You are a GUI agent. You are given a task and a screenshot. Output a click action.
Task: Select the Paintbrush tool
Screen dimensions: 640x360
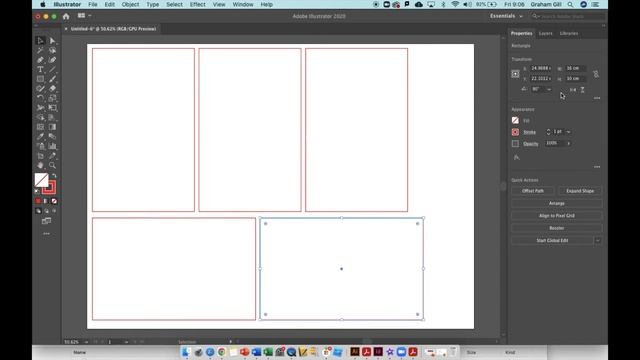click(52, 79)
